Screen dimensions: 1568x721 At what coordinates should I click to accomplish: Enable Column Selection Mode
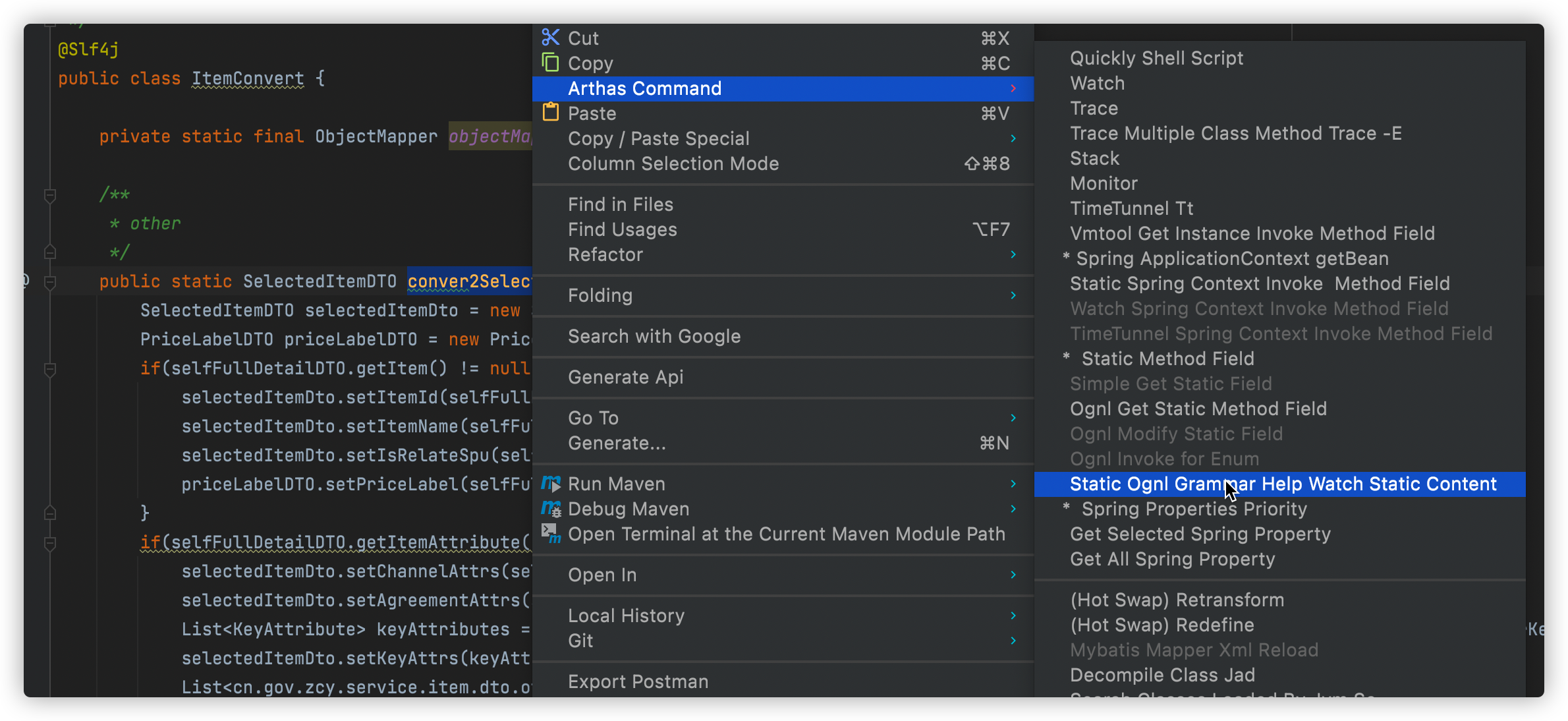(x=783, y=163)
